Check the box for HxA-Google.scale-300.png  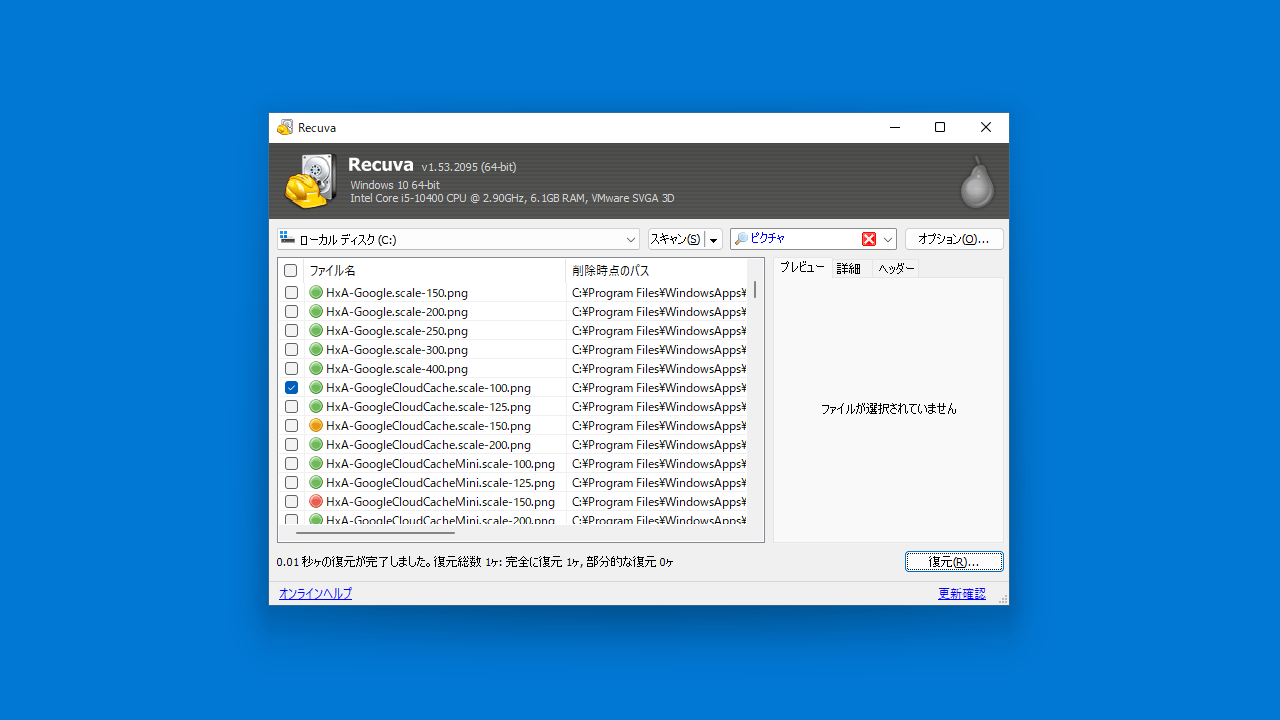[x=291, y=350]
